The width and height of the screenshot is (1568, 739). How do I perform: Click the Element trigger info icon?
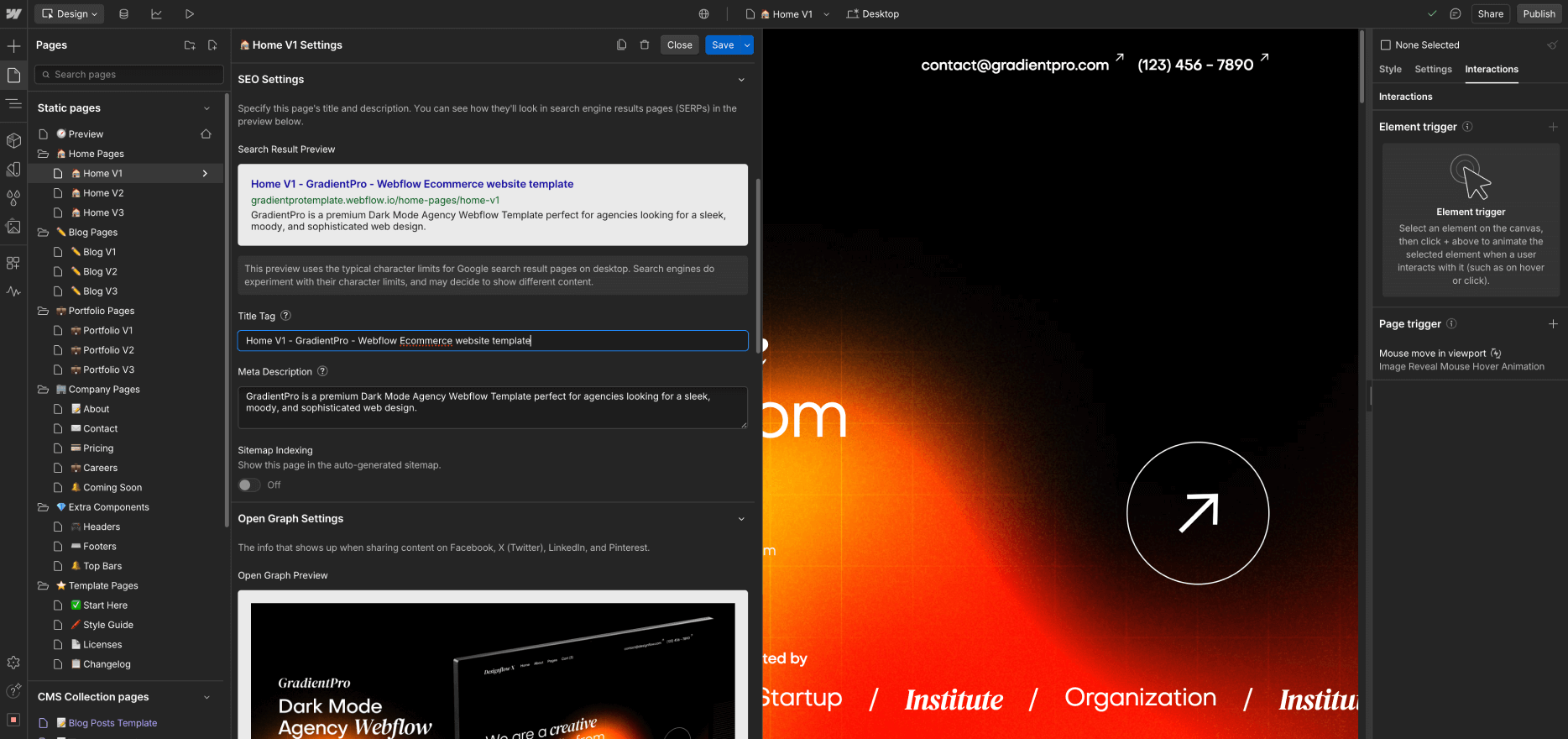coord(1467,127)
